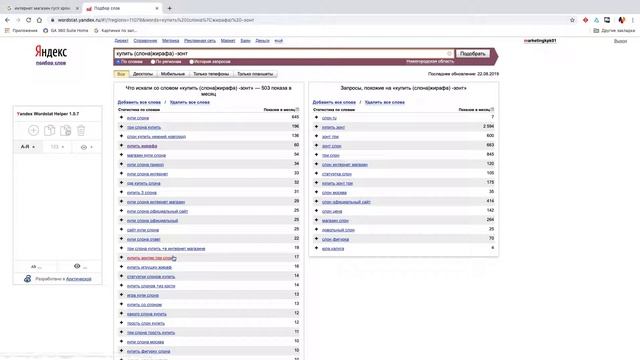Click the Yandex logo
The image size is (640, 360).
[x=51, y=52]
